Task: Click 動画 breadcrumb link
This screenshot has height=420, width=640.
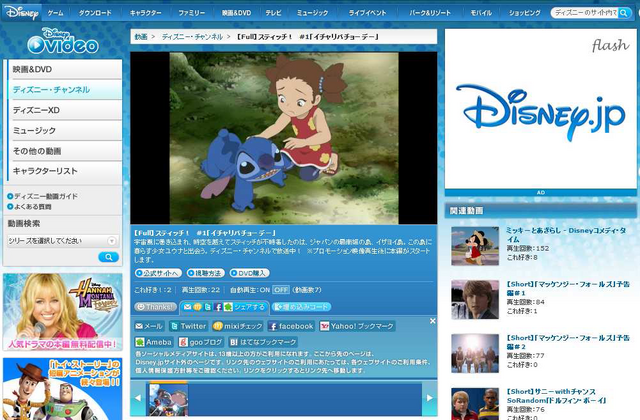Action: 141,37
